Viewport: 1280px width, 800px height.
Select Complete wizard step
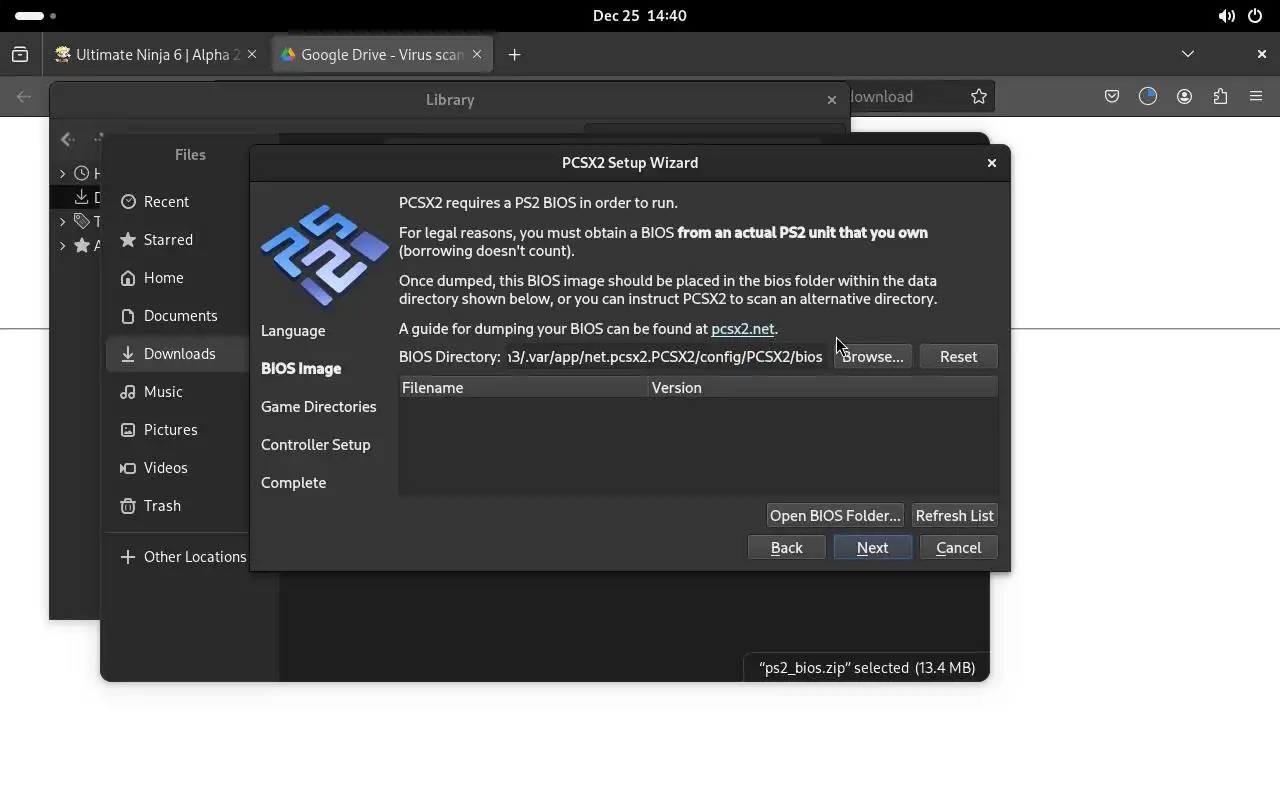point(293,483)
